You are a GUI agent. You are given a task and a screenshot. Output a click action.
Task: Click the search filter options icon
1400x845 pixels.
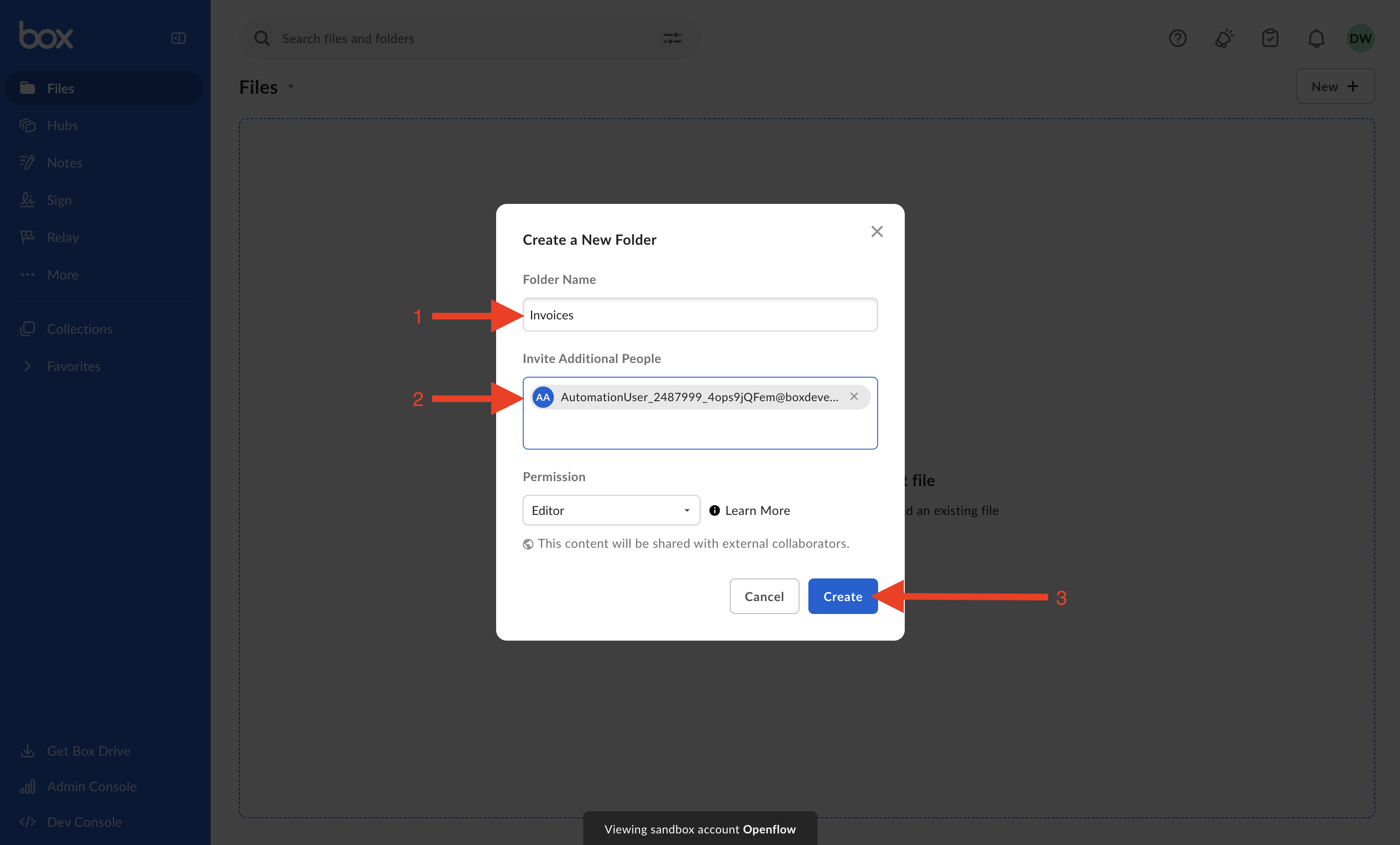coord(672,38)
